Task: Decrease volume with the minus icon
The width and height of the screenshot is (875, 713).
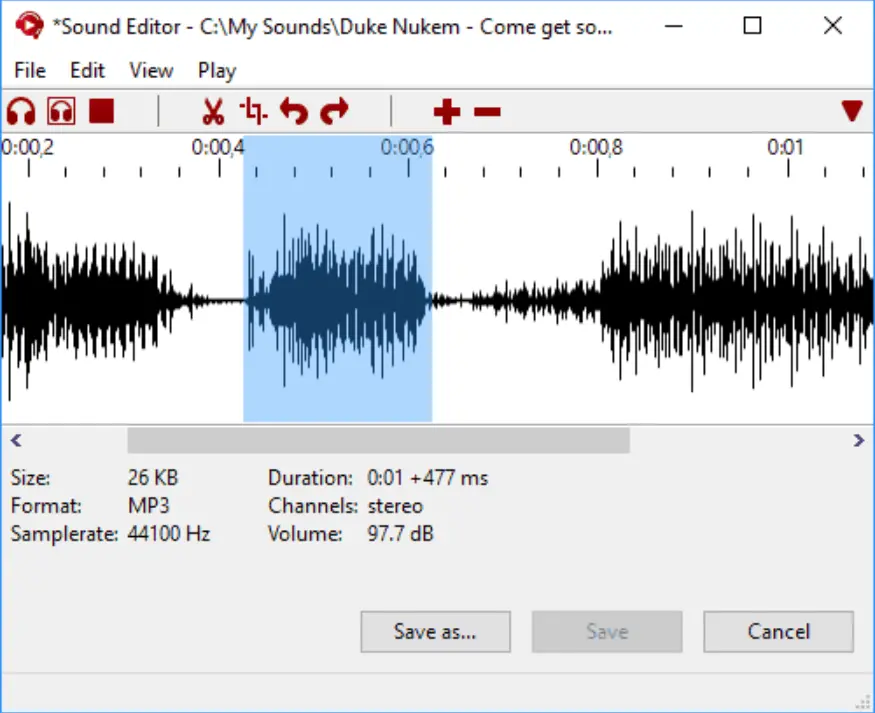Action: (487, 112)
